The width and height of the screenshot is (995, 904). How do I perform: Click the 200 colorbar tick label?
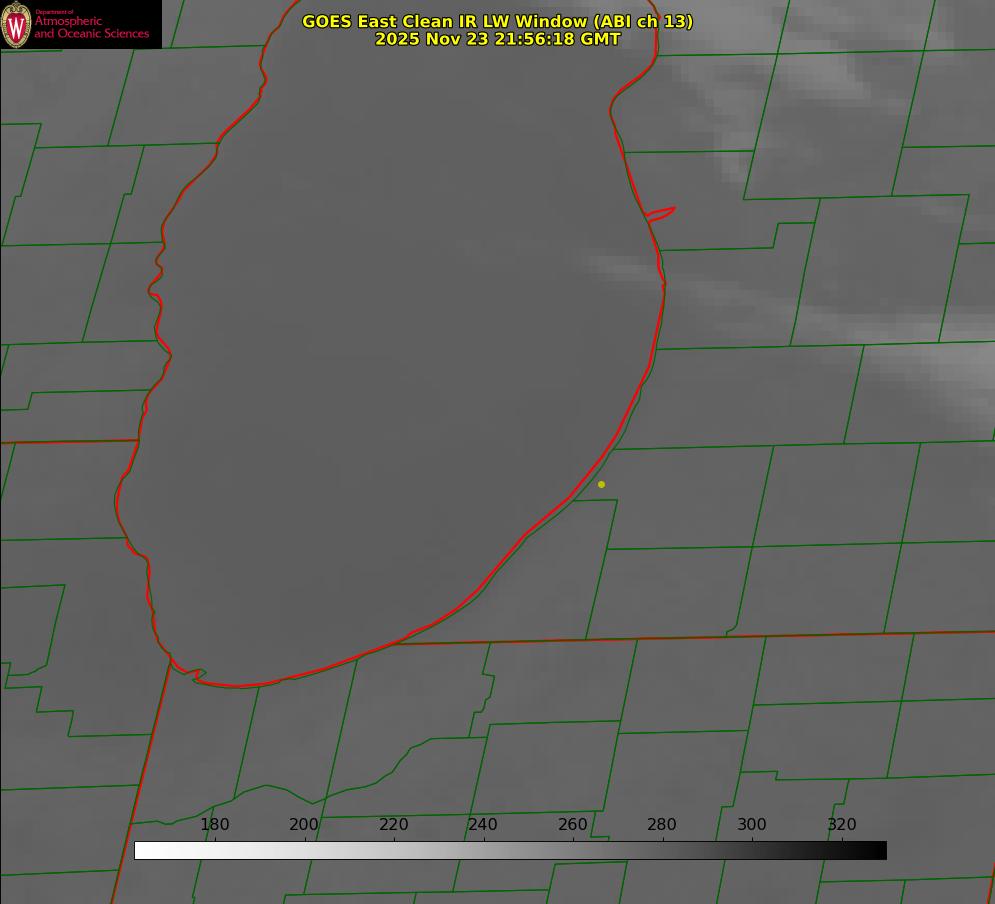click(x=304, y=824)
